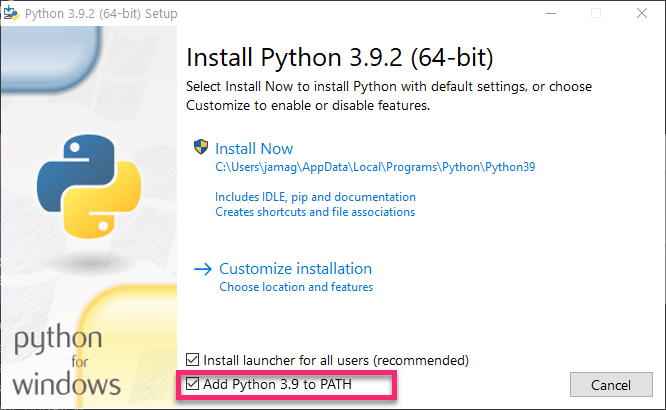Toggle the Add Python 3.9 to PATH checkbox
The image size is (666, 410).
pos(194,385)
